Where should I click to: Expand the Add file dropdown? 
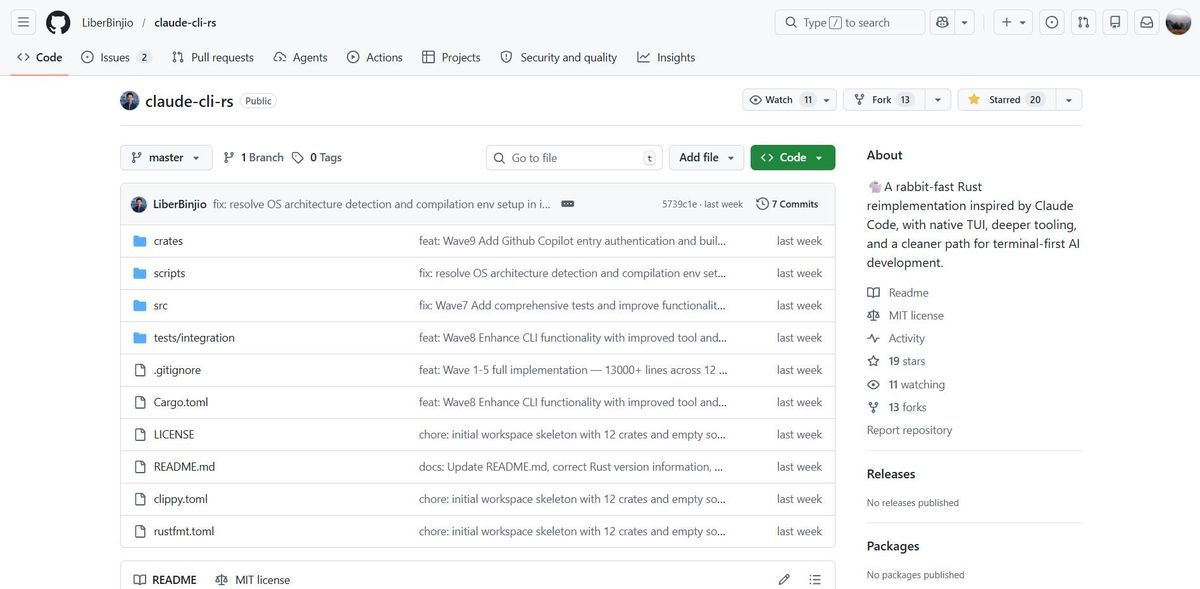tap(706, 157)
